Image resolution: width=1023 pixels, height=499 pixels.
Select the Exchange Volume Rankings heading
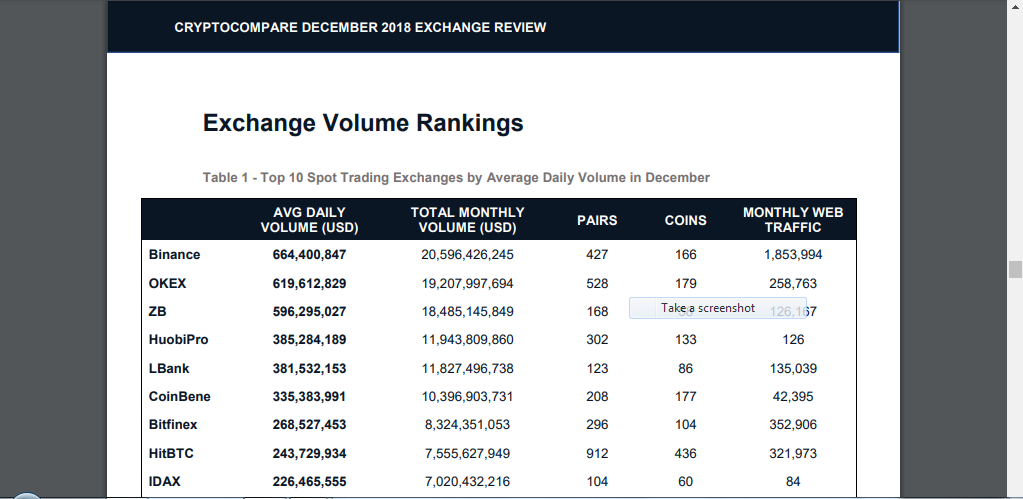point(363,123)
